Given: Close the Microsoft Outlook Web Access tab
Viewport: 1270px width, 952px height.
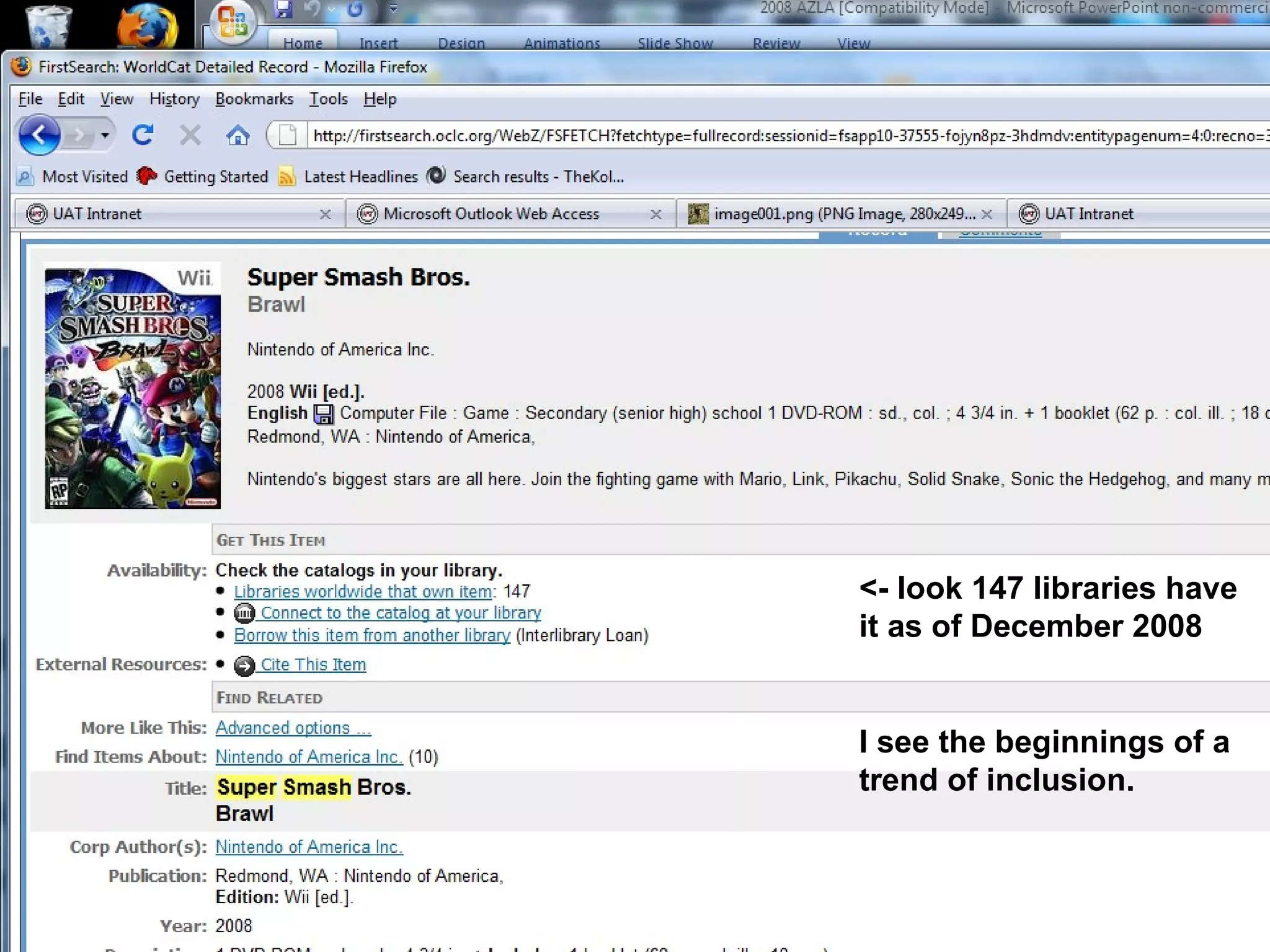Looking at the screenshot, I should (655, 214).
